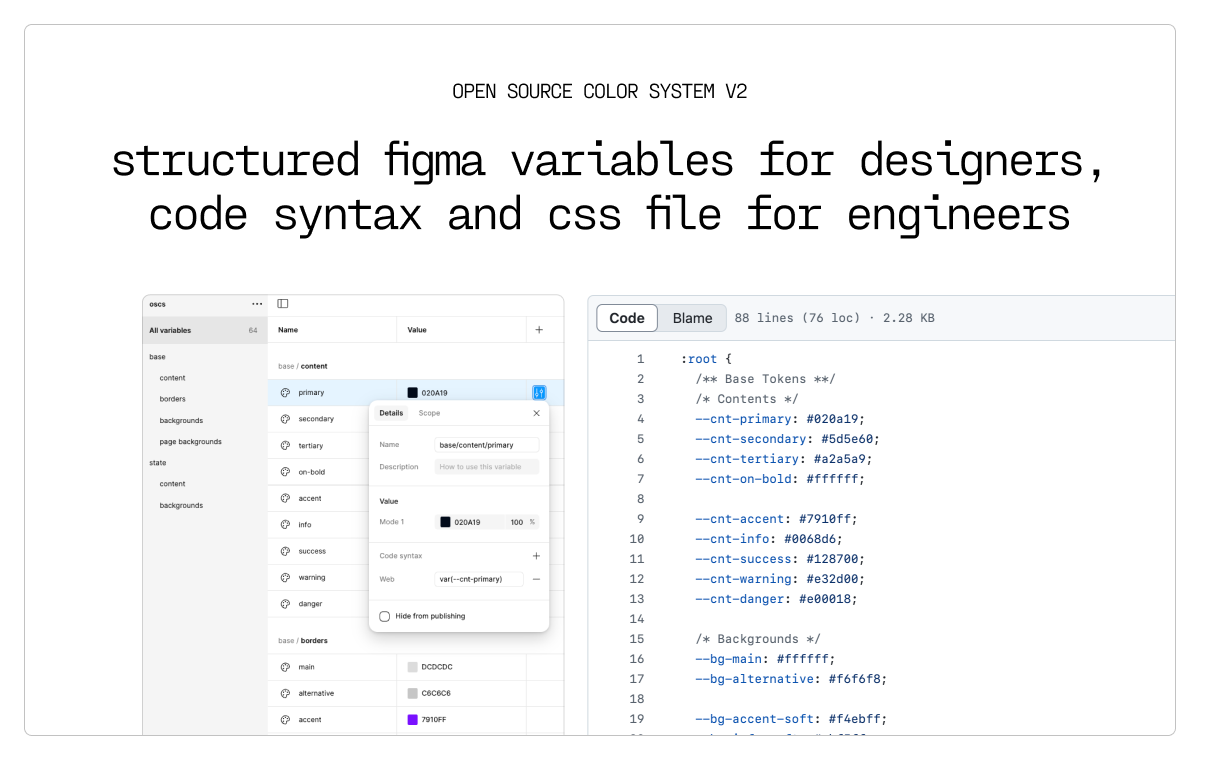Click the color type icon for tertiary
Screen dimensions: 1220x760
coord(285,446)
